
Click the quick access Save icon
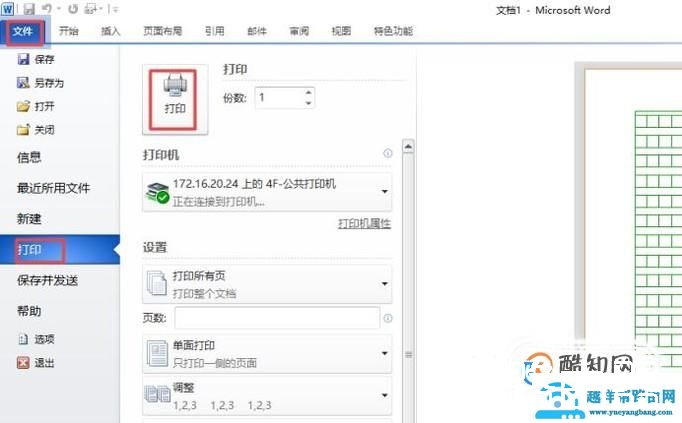[x=29, y=9]
